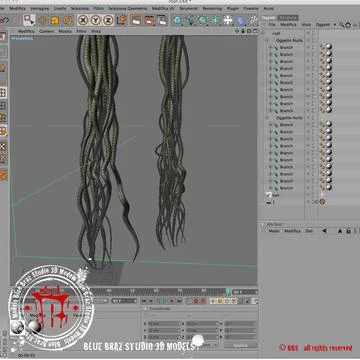Click the coordinate system cube icon
The image size is (360, 360).
[x=122, y=20]
